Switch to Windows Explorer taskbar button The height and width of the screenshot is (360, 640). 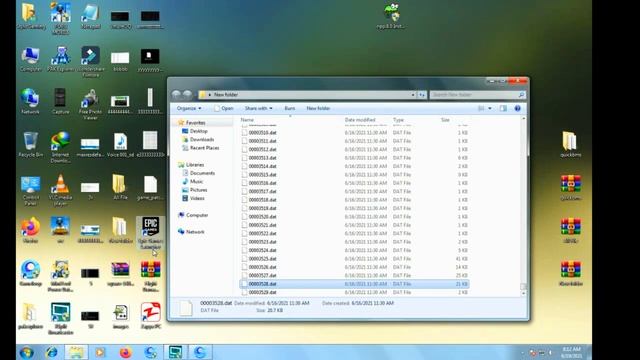pos(76,352)
